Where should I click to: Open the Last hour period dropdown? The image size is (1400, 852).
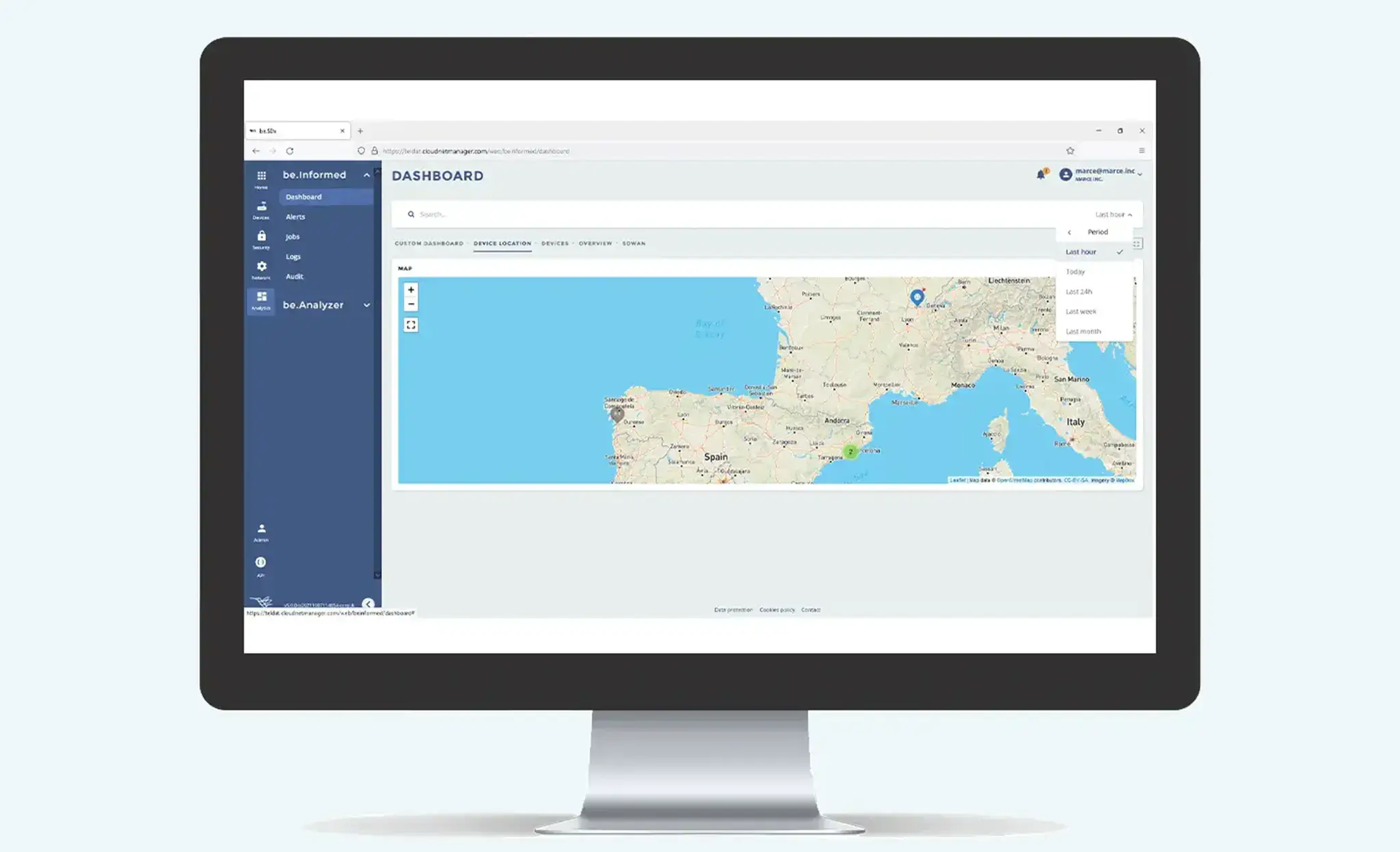click(x=1114, y=214)
